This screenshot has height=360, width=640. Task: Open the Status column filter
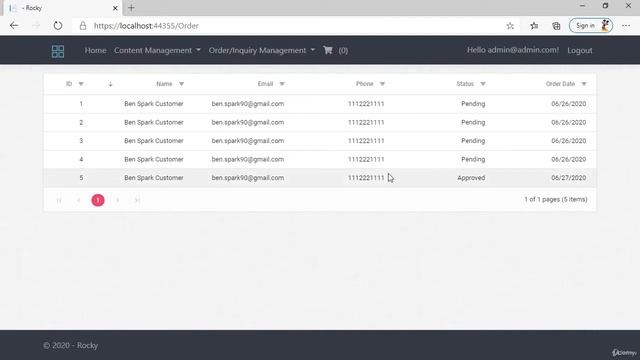point(483,84)
